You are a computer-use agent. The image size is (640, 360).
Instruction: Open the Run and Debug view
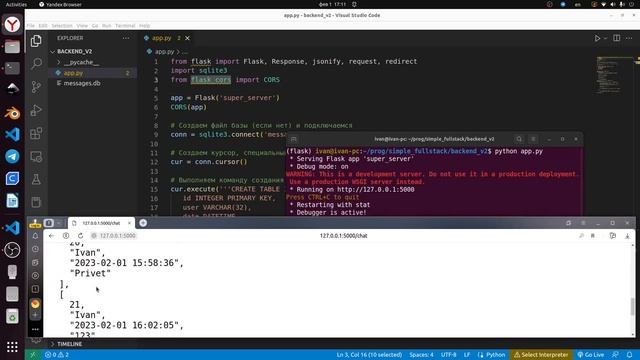click(x=36, y=110)
